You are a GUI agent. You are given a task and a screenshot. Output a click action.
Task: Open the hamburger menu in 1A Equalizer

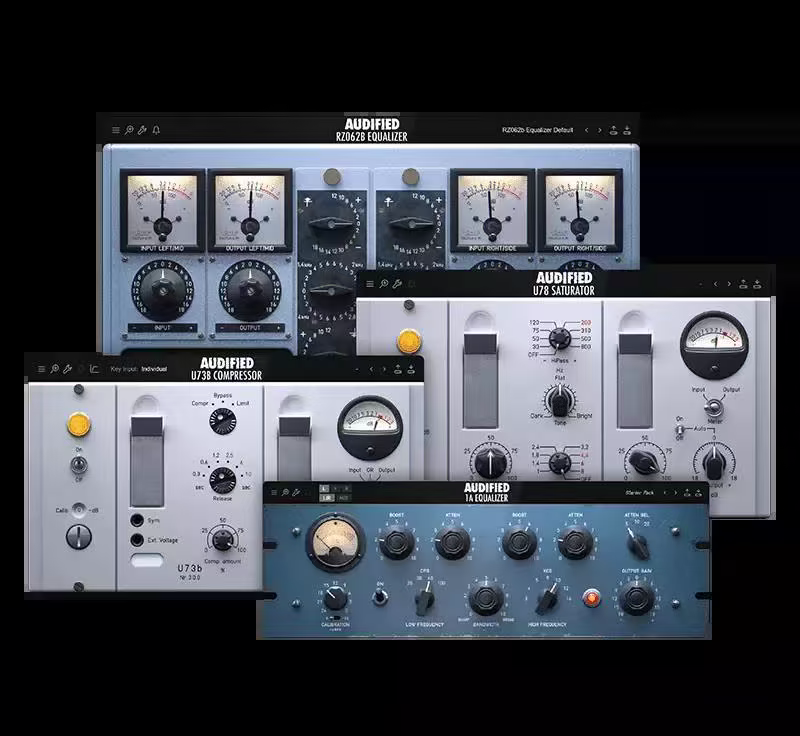pyautogui.click(x=274, y=493)
